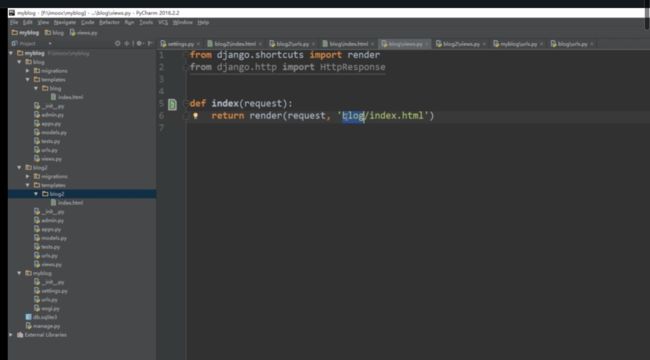Viewport: 650px width, 360px height.
Task: Click the collapse-all icon in Project panel header
Action: pos(127,44)
